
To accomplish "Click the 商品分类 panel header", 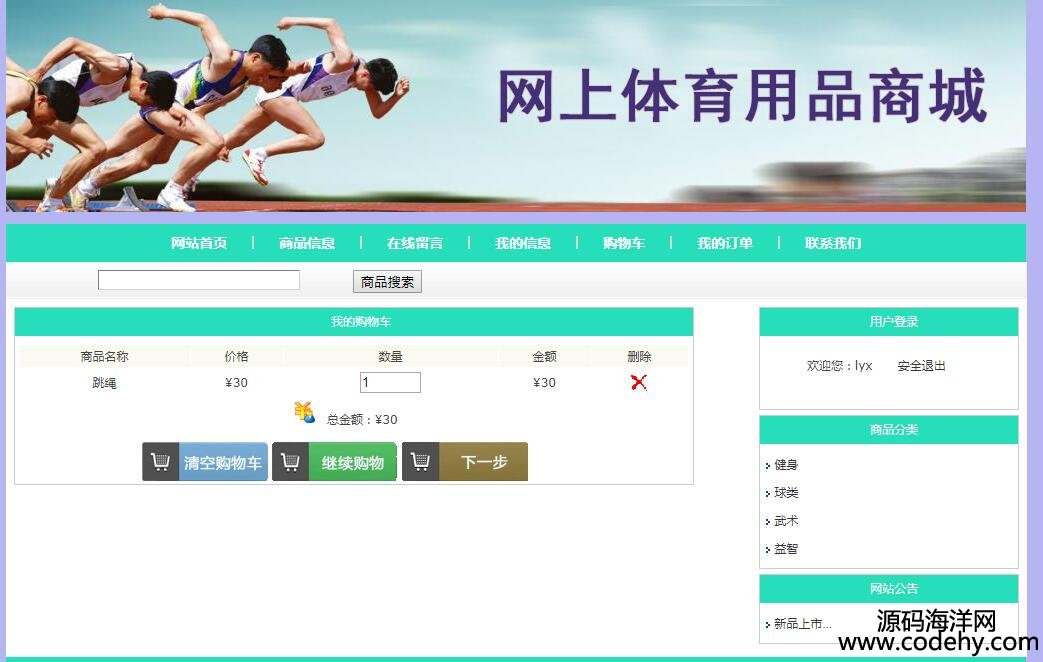I will pyautogui.click(x=889, y=430).
